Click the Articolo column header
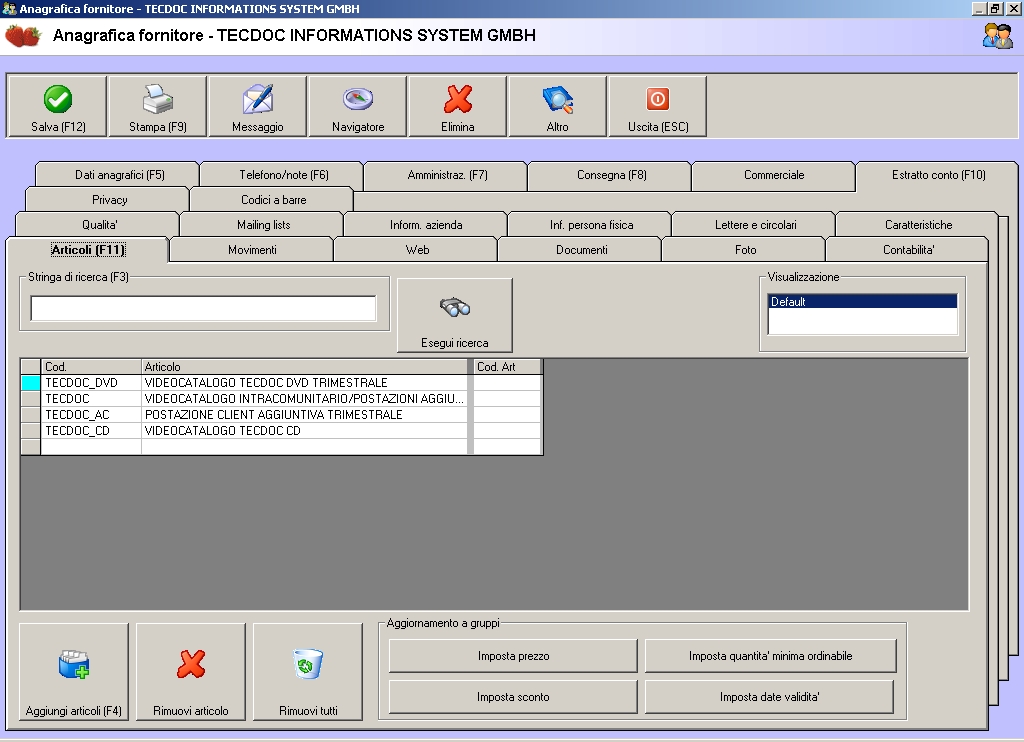Viewport: 1024px width, 742px height. point(304,366)
